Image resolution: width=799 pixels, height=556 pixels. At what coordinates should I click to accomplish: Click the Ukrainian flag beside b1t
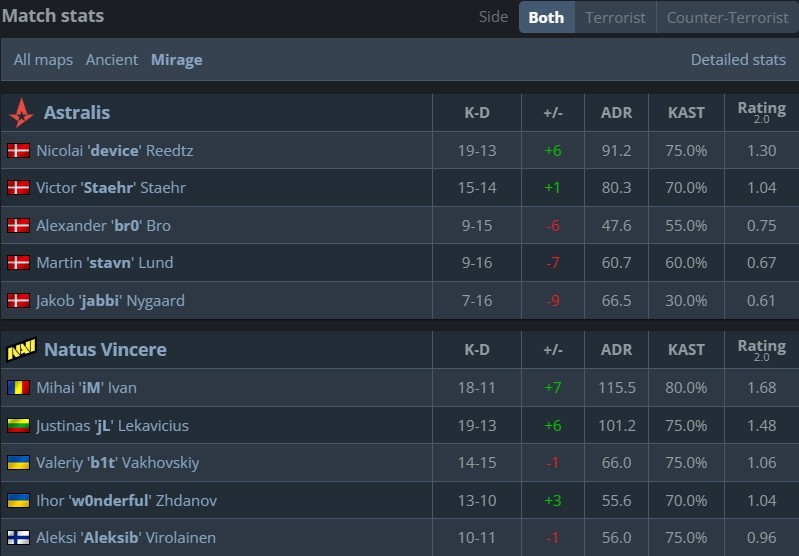18,462
